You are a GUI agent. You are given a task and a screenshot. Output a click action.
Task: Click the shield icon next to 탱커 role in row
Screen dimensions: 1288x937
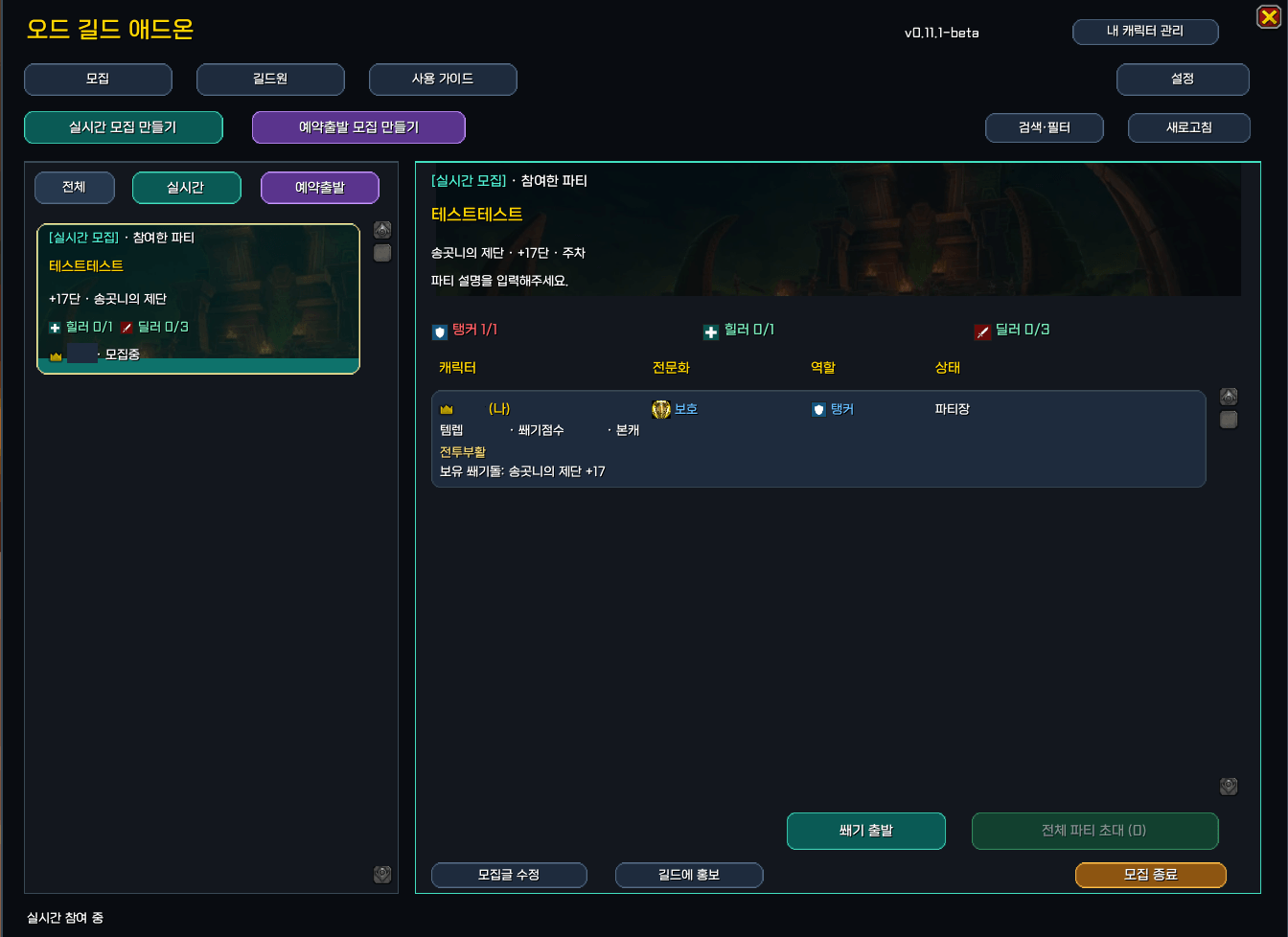coord(818,410)
